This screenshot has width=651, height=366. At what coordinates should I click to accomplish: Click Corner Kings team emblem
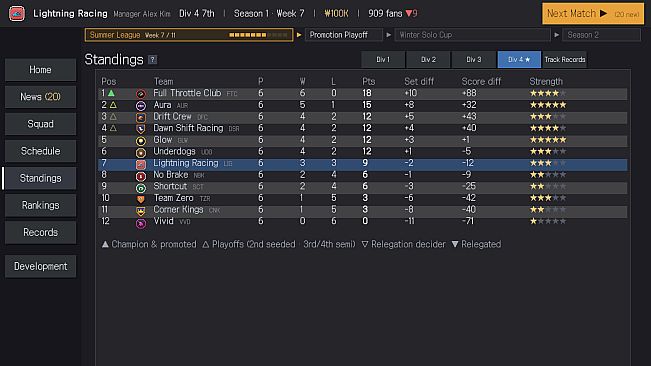(x=141, y=211)
